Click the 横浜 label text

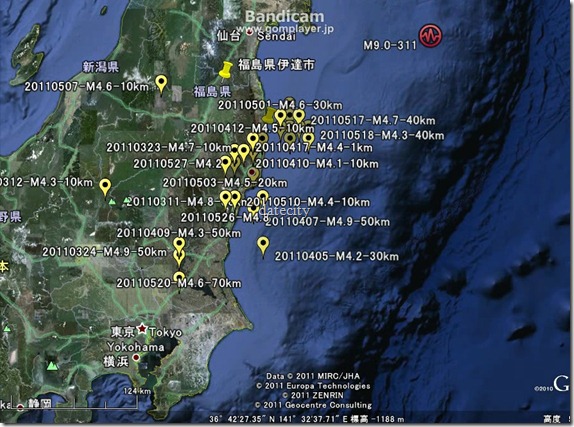[x=116, y=362]
